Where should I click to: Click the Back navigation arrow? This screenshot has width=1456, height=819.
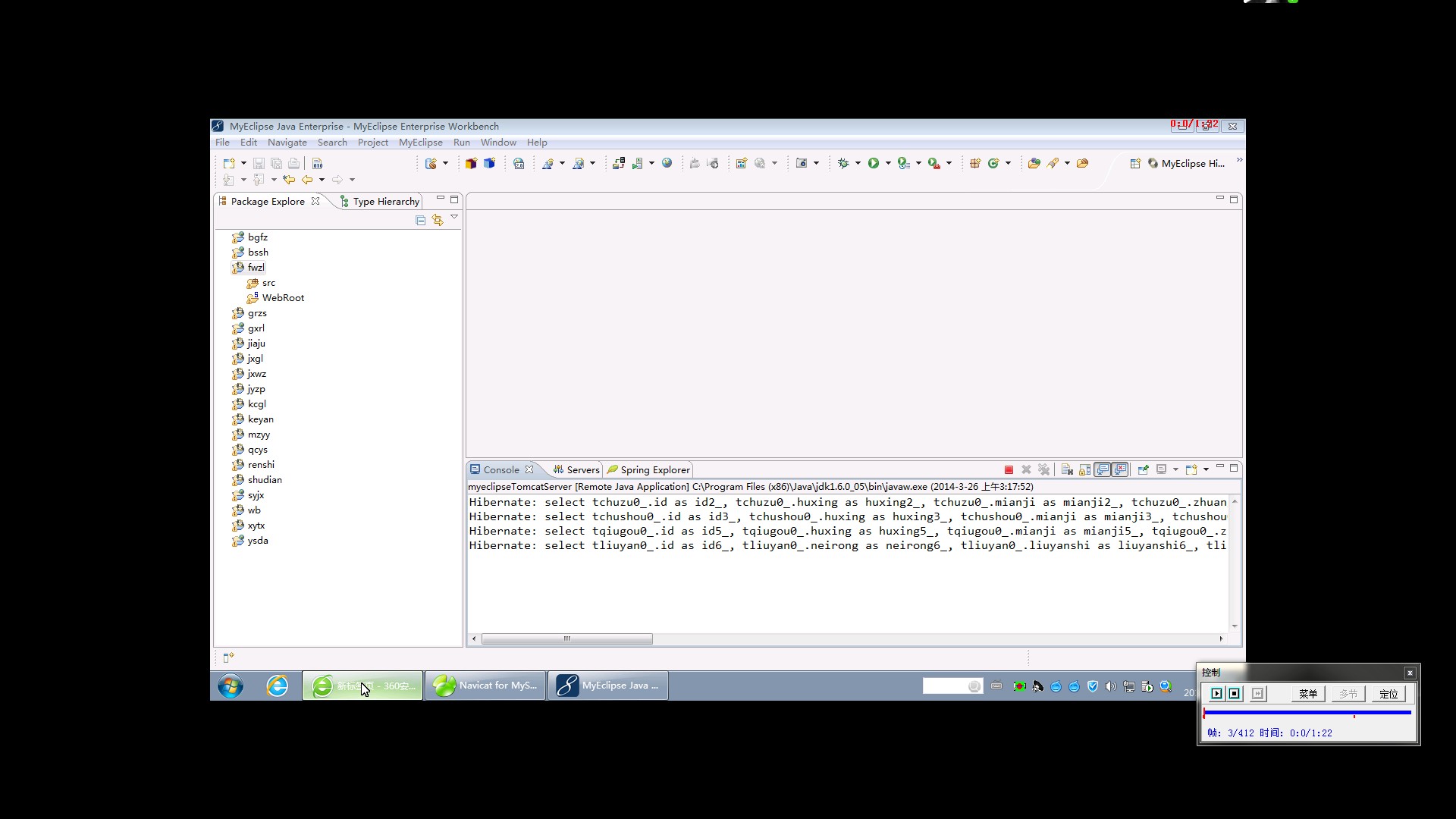pyautogui.click(x=307, y=180)
